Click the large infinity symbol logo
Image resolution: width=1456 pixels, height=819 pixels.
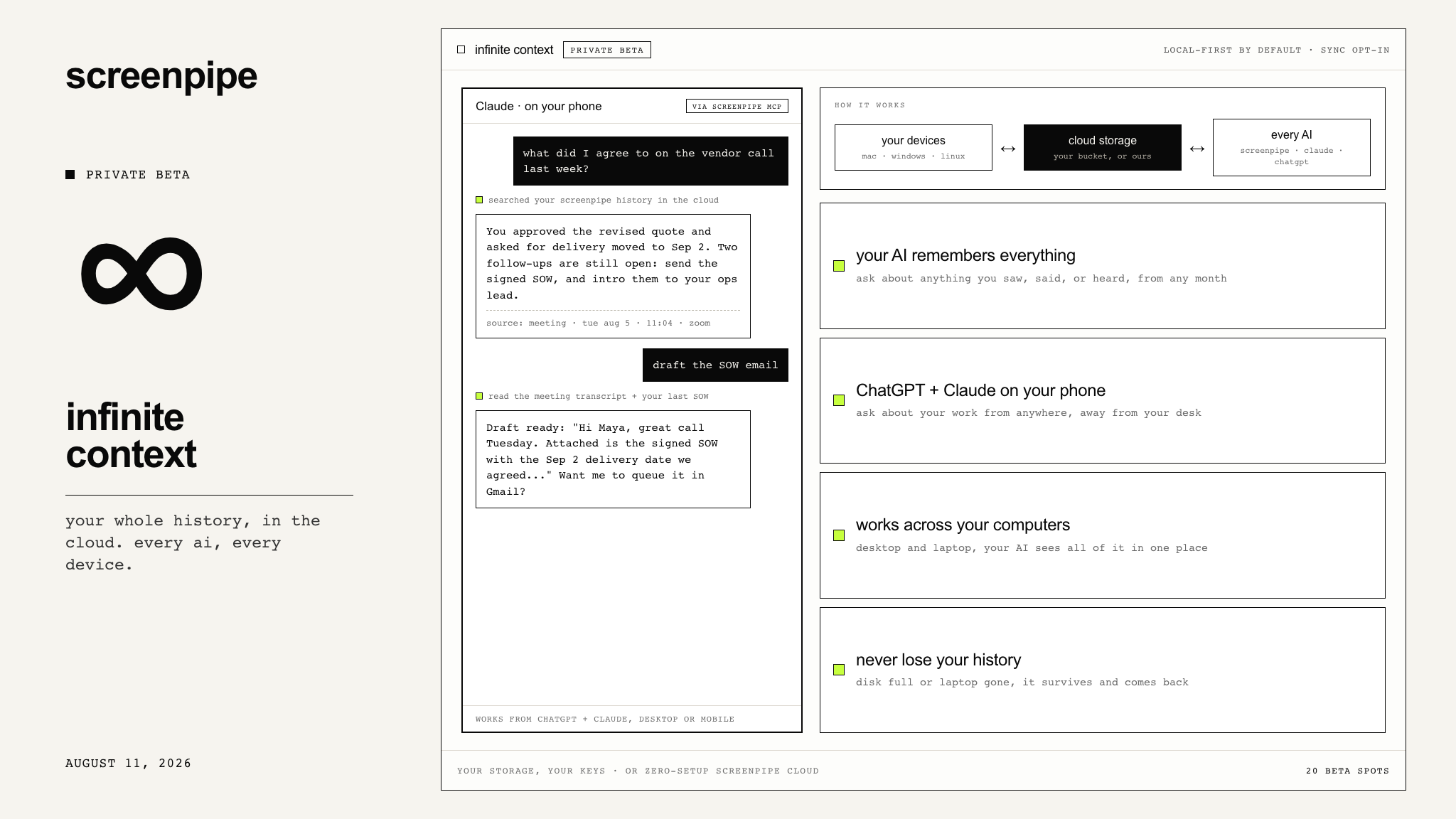pos(141,274)
